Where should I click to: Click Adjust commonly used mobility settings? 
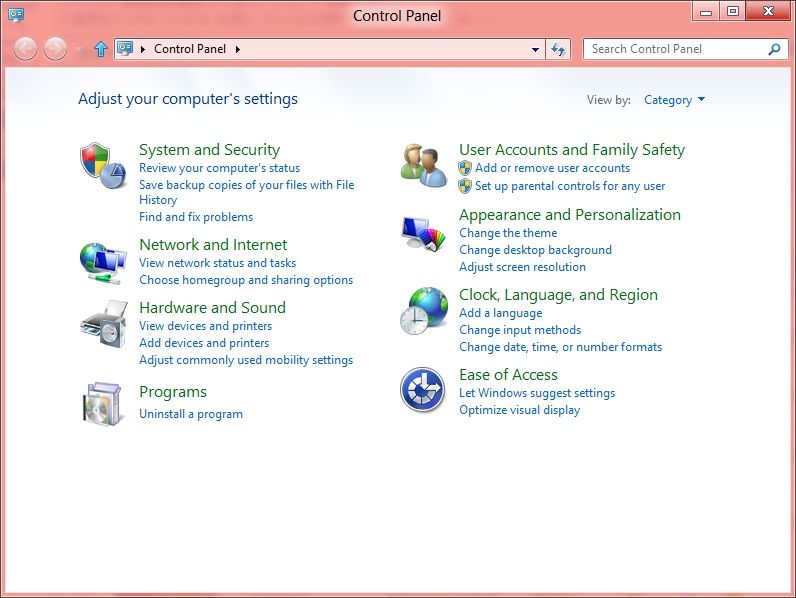click(x=246, y=360)
